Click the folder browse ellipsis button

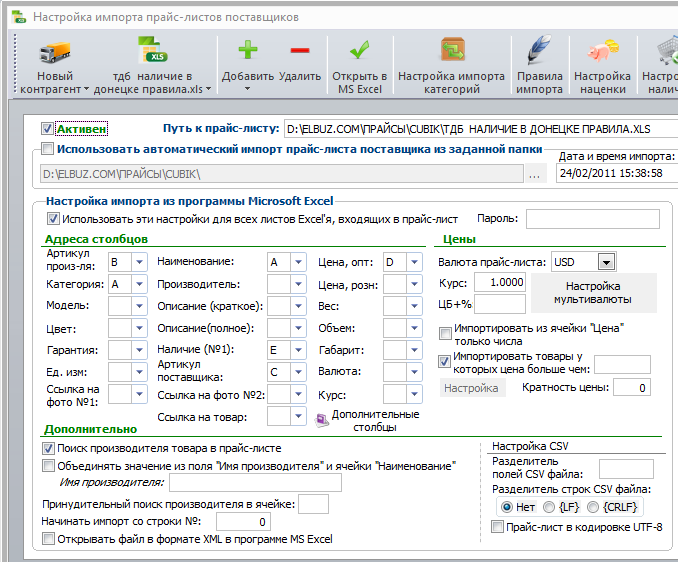click(x=534, y=174)
